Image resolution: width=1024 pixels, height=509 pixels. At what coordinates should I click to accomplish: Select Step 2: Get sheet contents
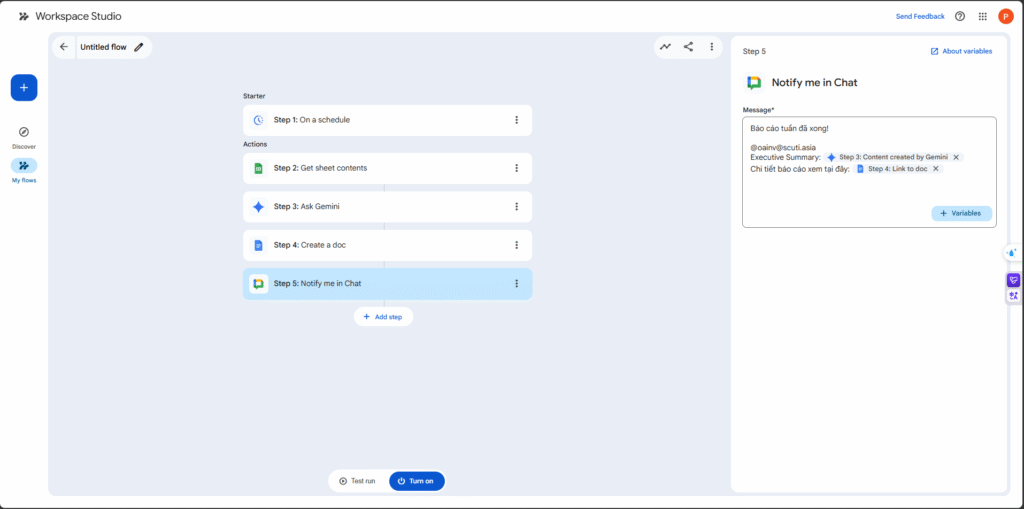click(x=380, y=168)
